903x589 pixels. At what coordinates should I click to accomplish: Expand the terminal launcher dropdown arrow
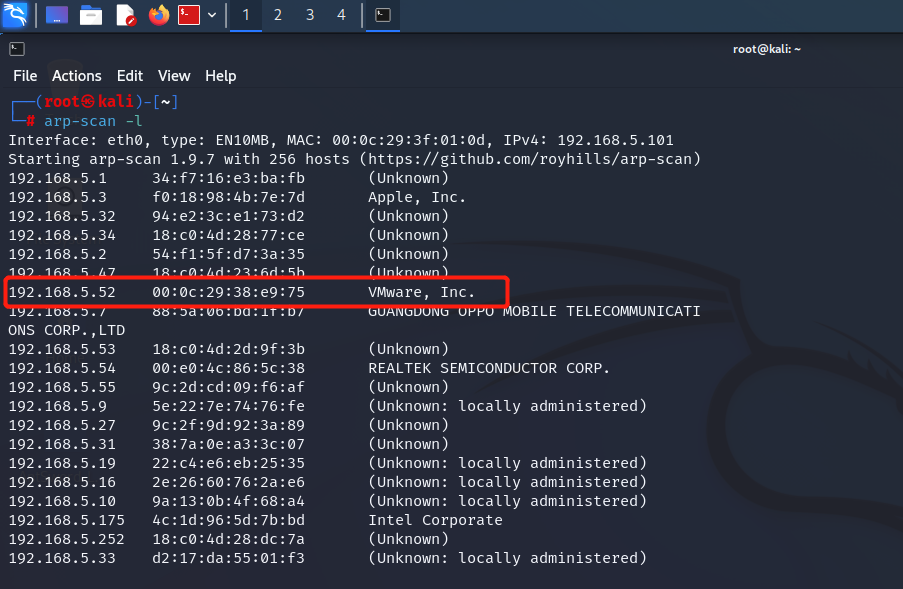click(x=212, y=15)
